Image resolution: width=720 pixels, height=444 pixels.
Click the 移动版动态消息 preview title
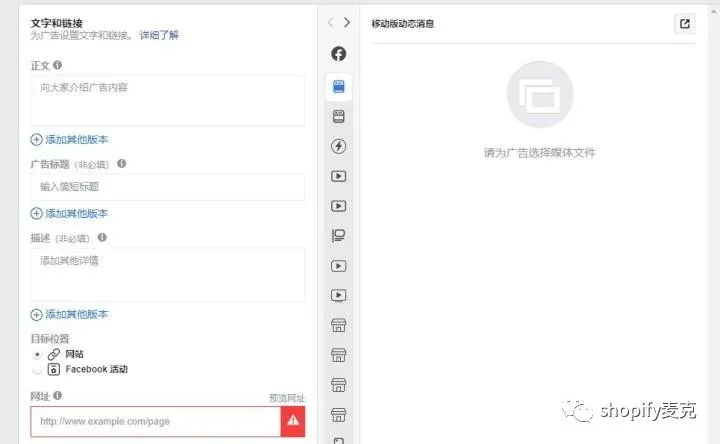click(x=403, y=23)
